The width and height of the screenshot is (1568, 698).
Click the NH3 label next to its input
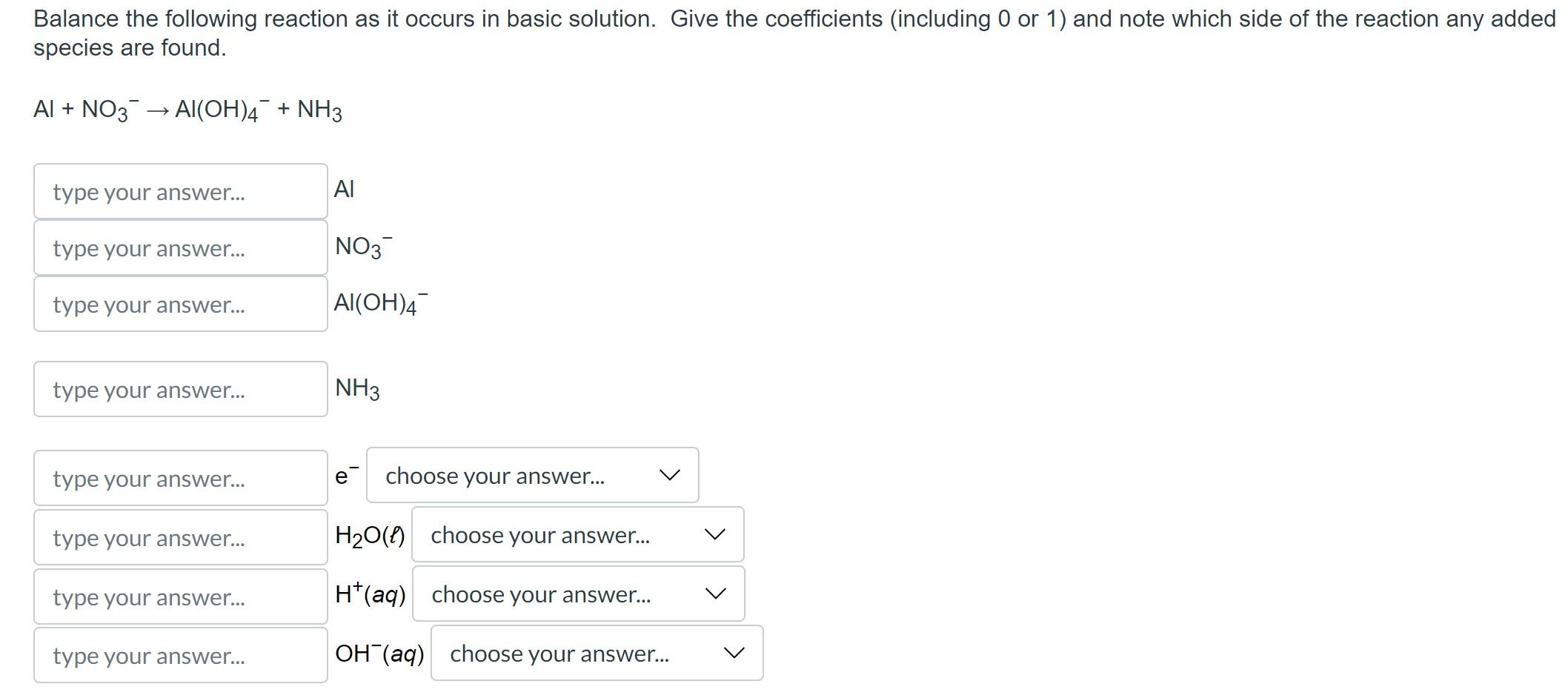click(356, 387)
